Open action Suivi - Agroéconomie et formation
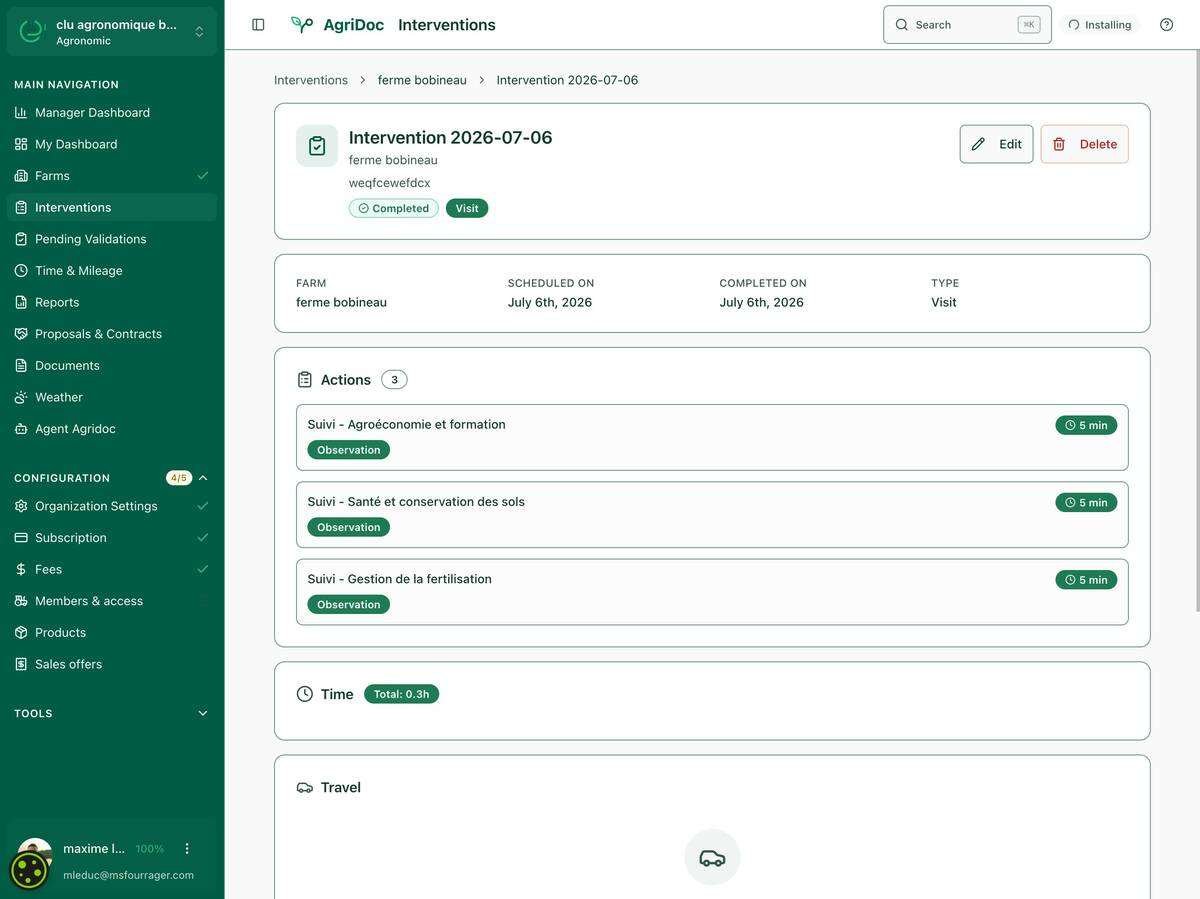The image size is (1200, 899). tap(712, 437)
